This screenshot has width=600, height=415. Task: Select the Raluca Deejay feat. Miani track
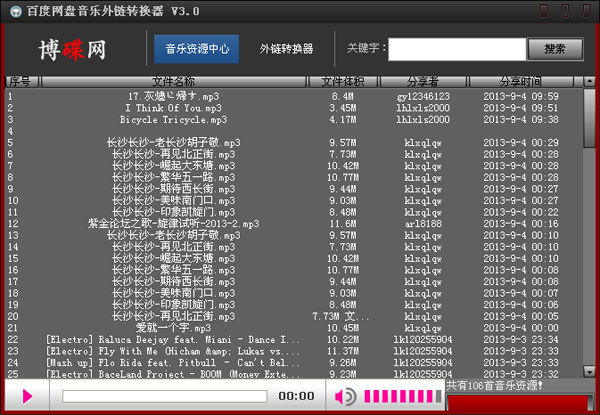click(173, 339)
